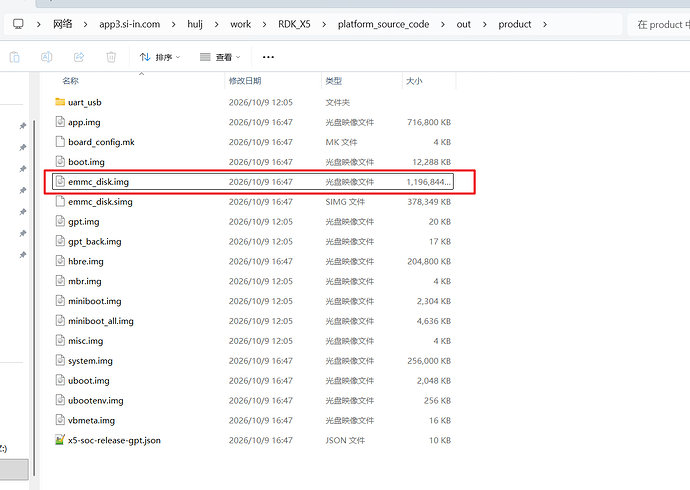Select misc.img file icon
This screenshot has height=490, width=690.
[60, 340]
